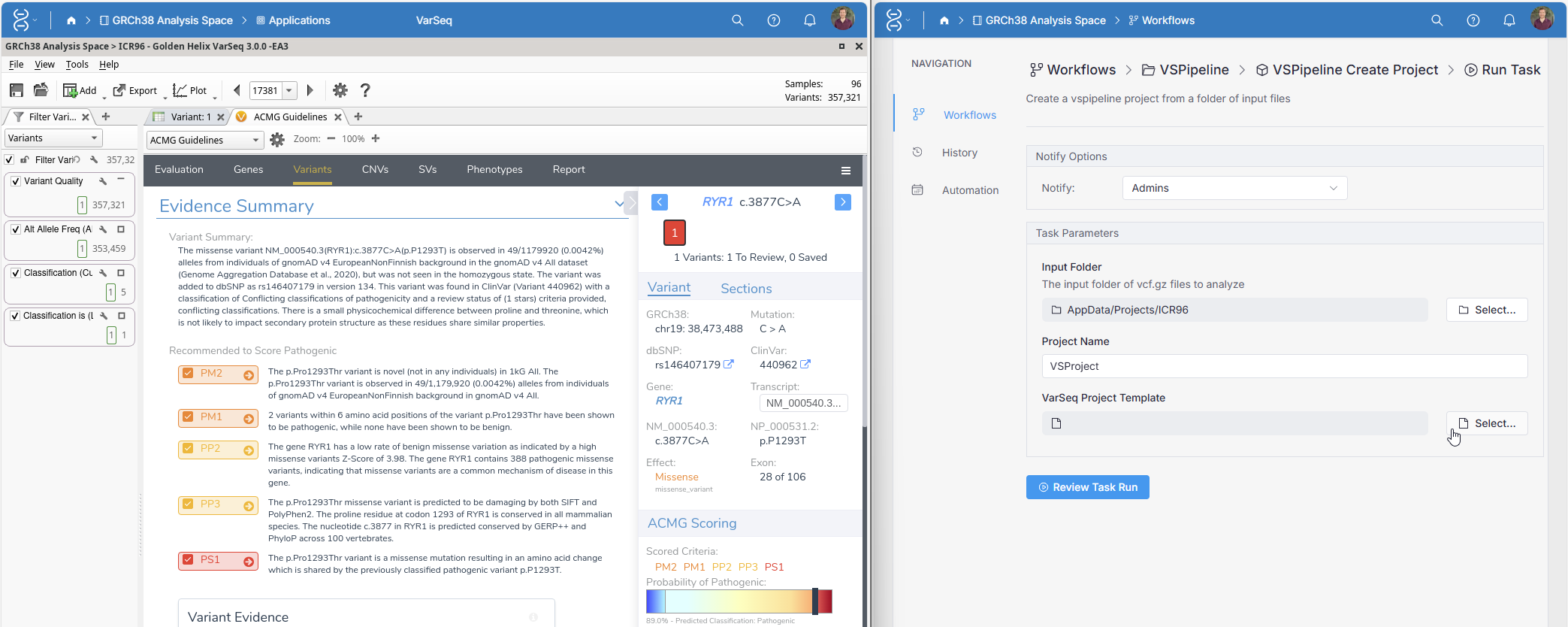Uncheck the PP2 criterion checkbox
1568x627 pixels.
[188, 448]
